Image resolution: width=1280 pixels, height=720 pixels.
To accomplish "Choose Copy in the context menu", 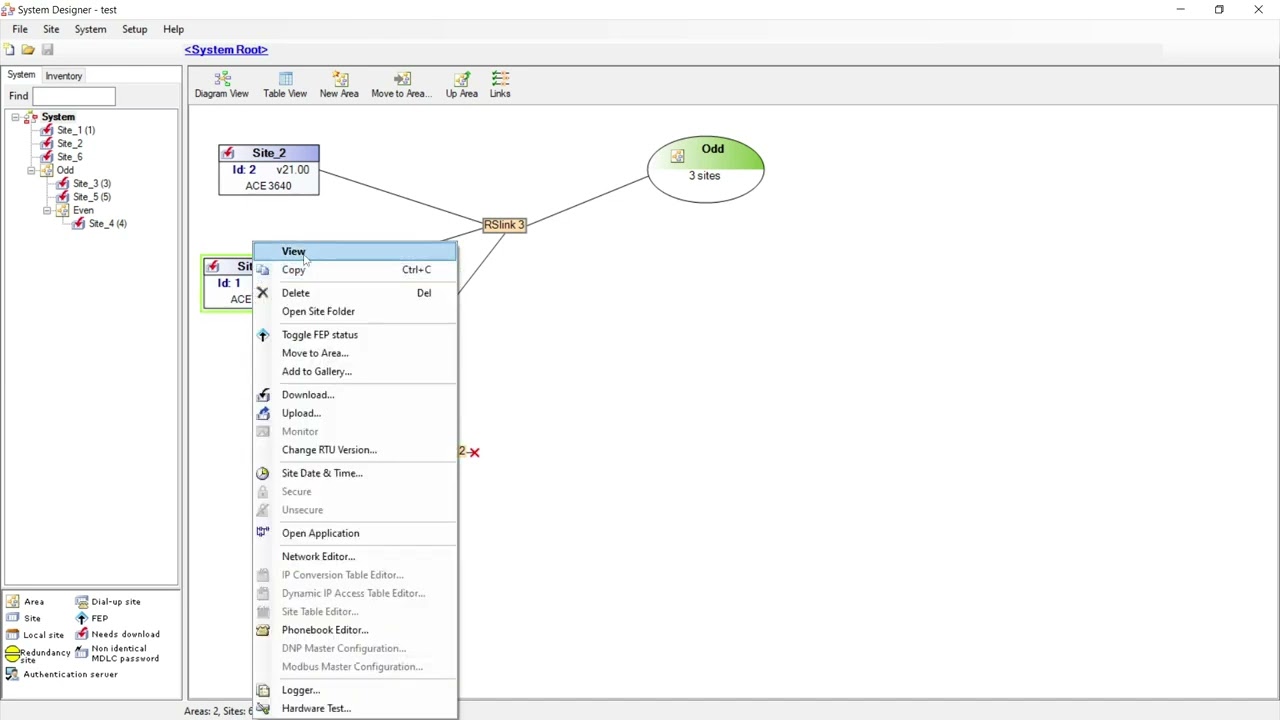I will click(x=355, y=270).
